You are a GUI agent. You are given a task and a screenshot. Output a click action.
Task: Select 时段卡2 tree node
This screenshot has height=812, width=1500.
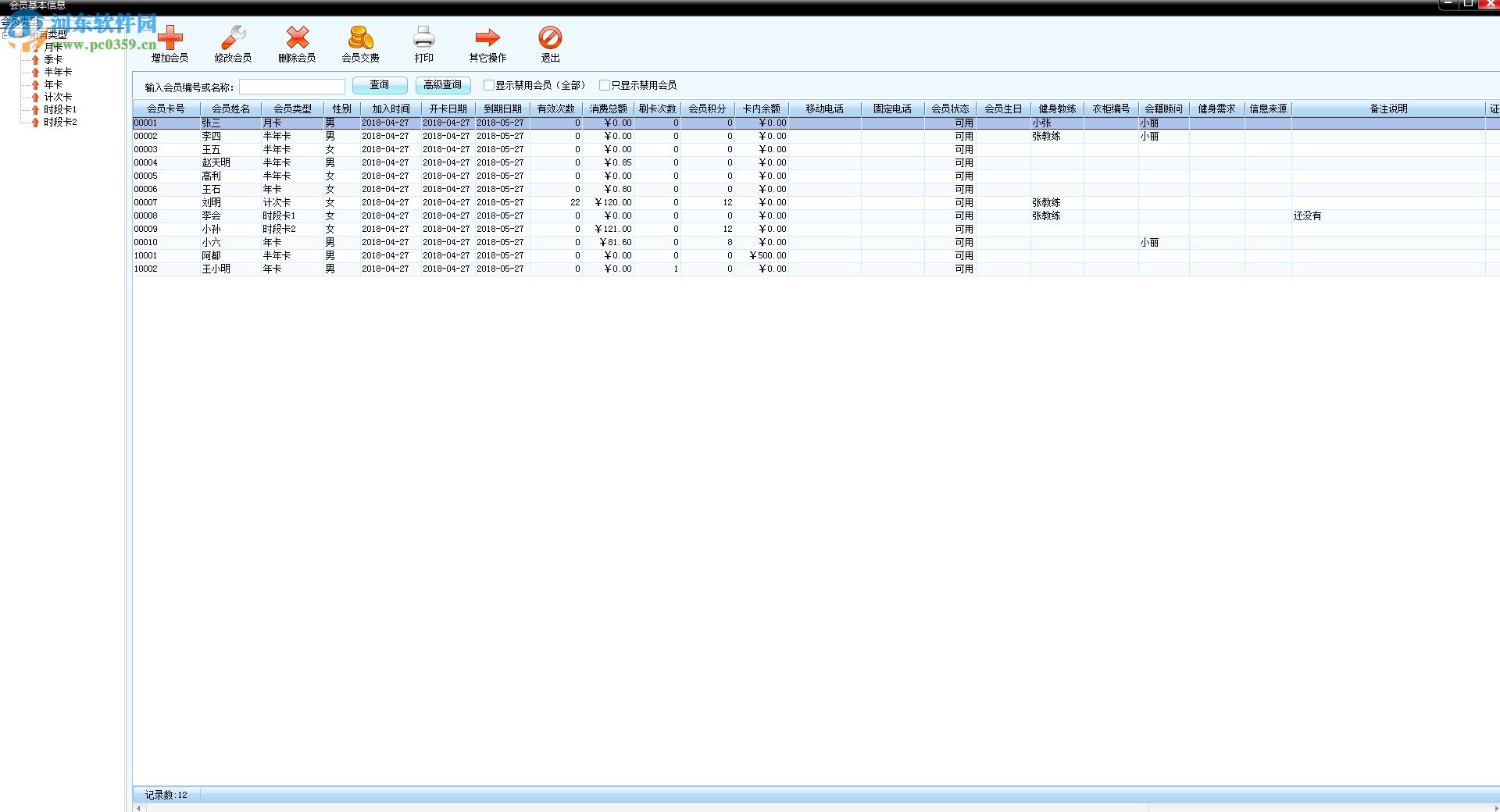click(60, 122)
